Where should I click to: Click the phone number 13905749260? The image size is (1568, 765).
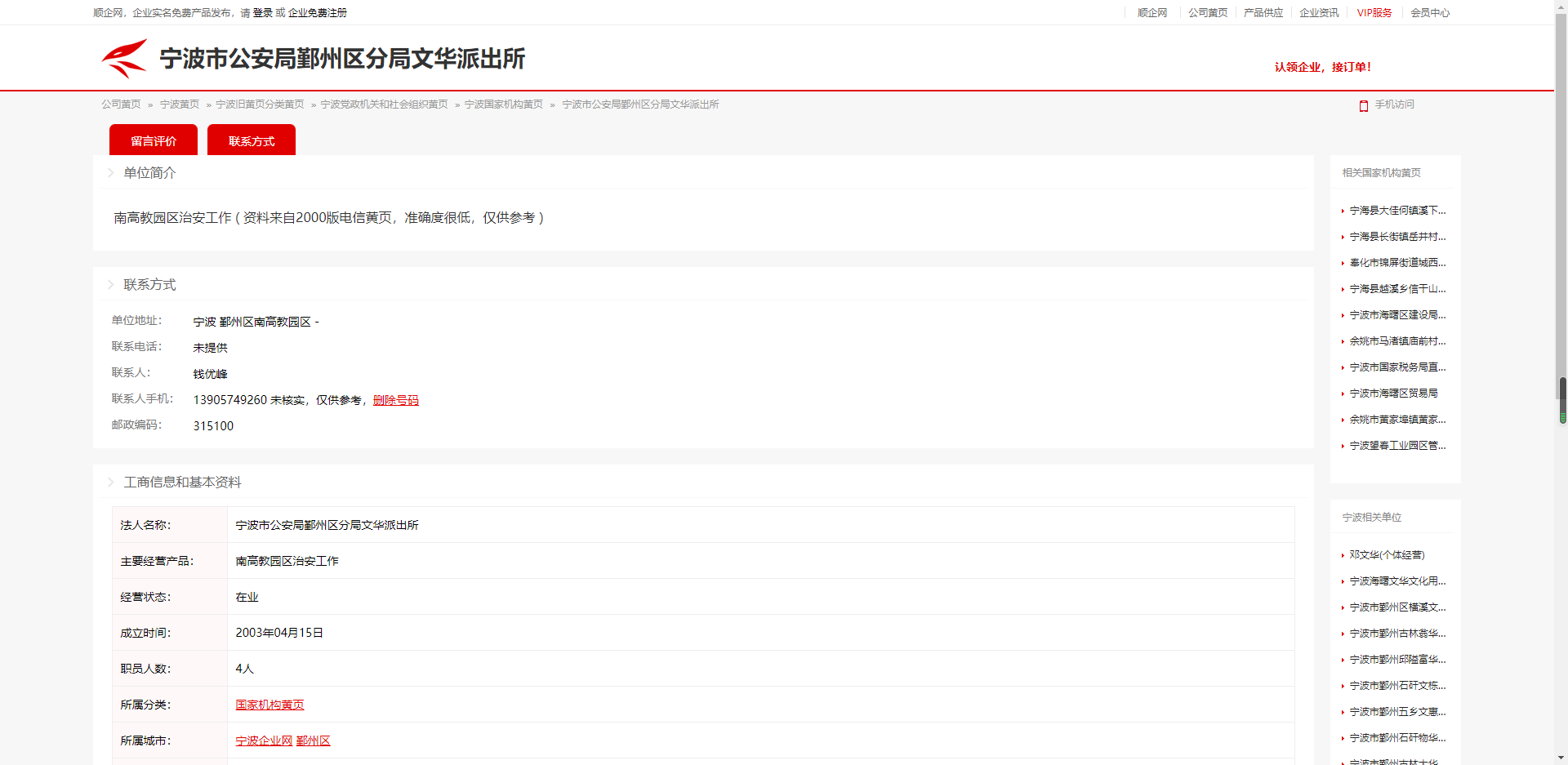click(x=230, y=400)
